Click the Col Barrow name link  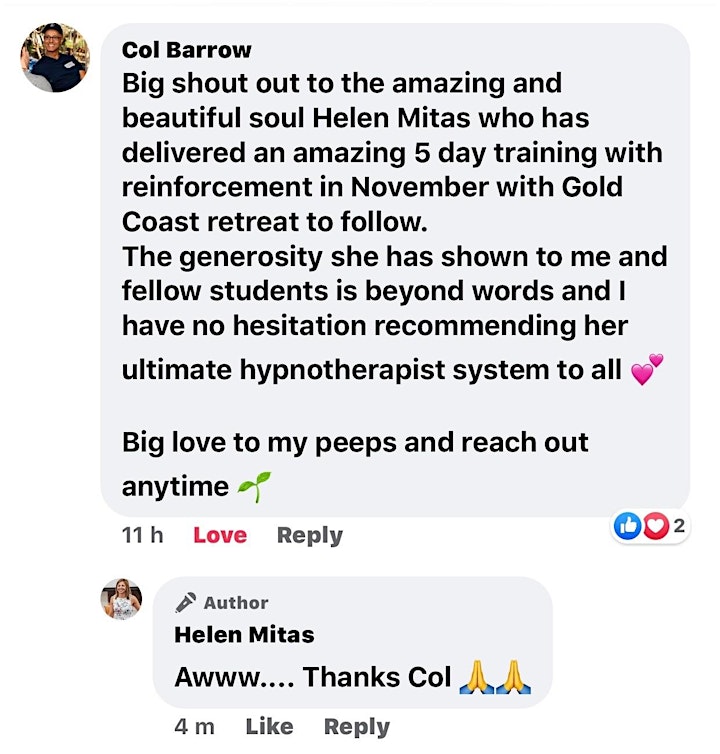pyautogui.click(x=187, y=50)
